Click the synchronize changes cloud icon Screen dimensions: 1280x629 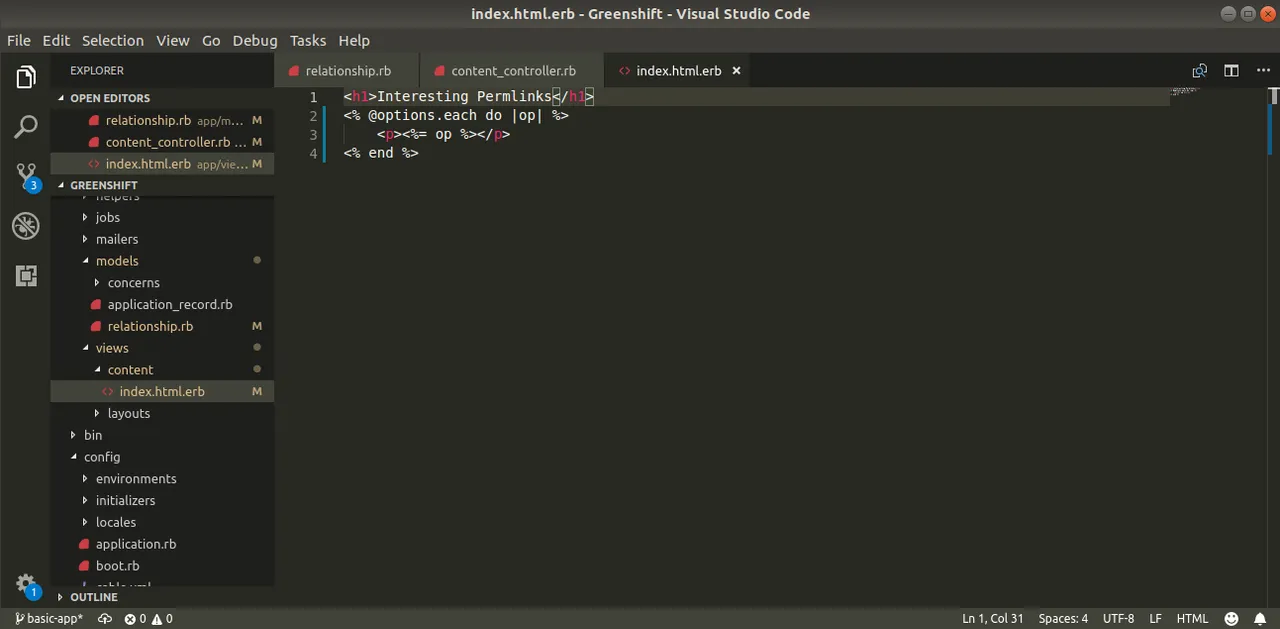(x=105, y=619)
